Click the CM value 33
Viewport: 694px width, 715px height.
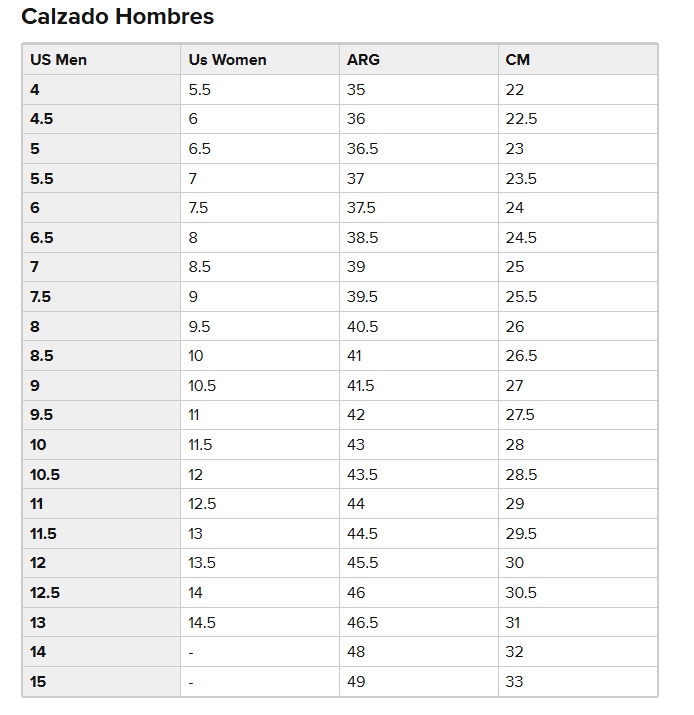(514, 682)
